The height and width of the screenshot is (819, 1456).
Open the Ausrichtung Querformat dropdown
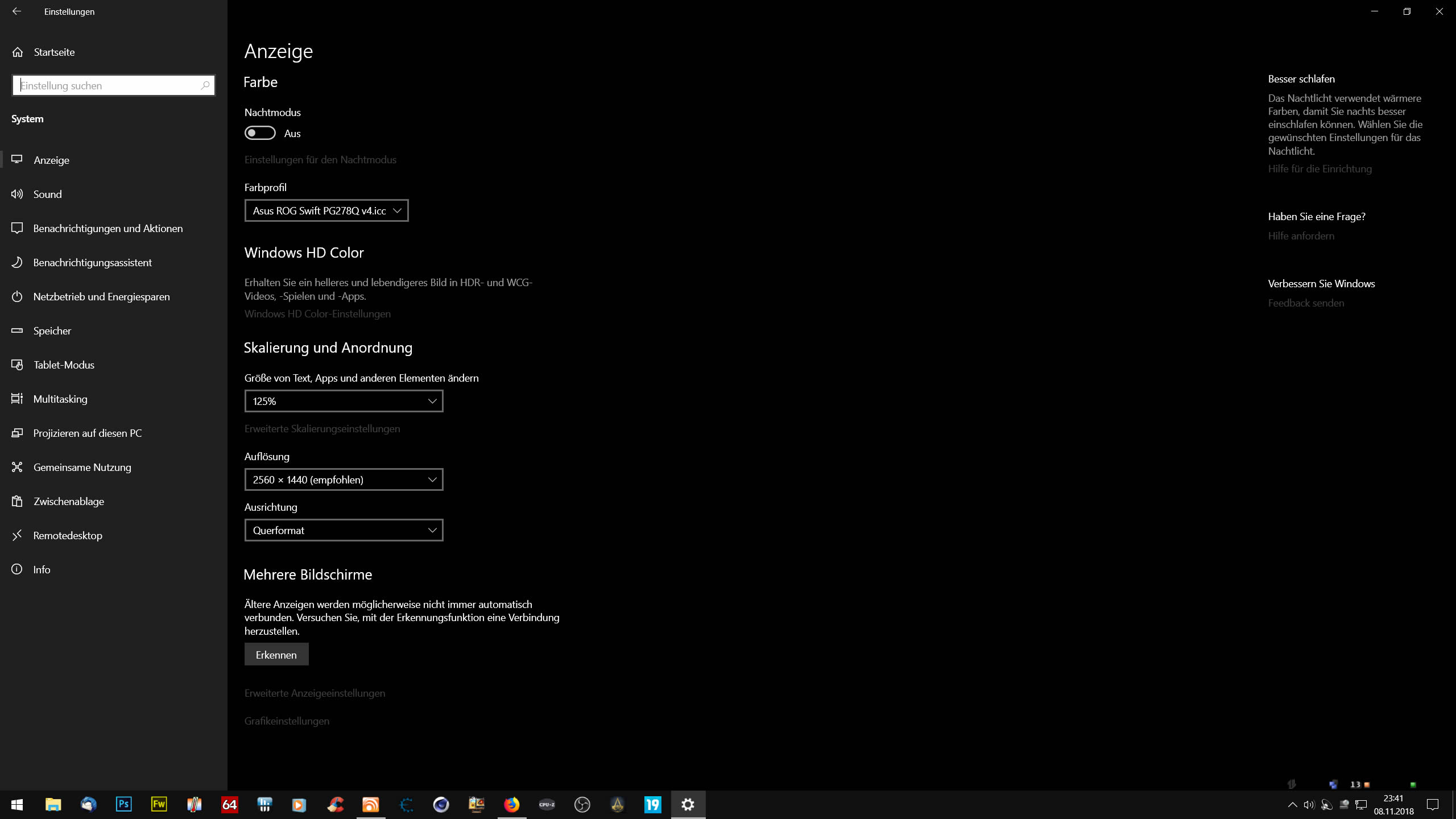(344, 530)
